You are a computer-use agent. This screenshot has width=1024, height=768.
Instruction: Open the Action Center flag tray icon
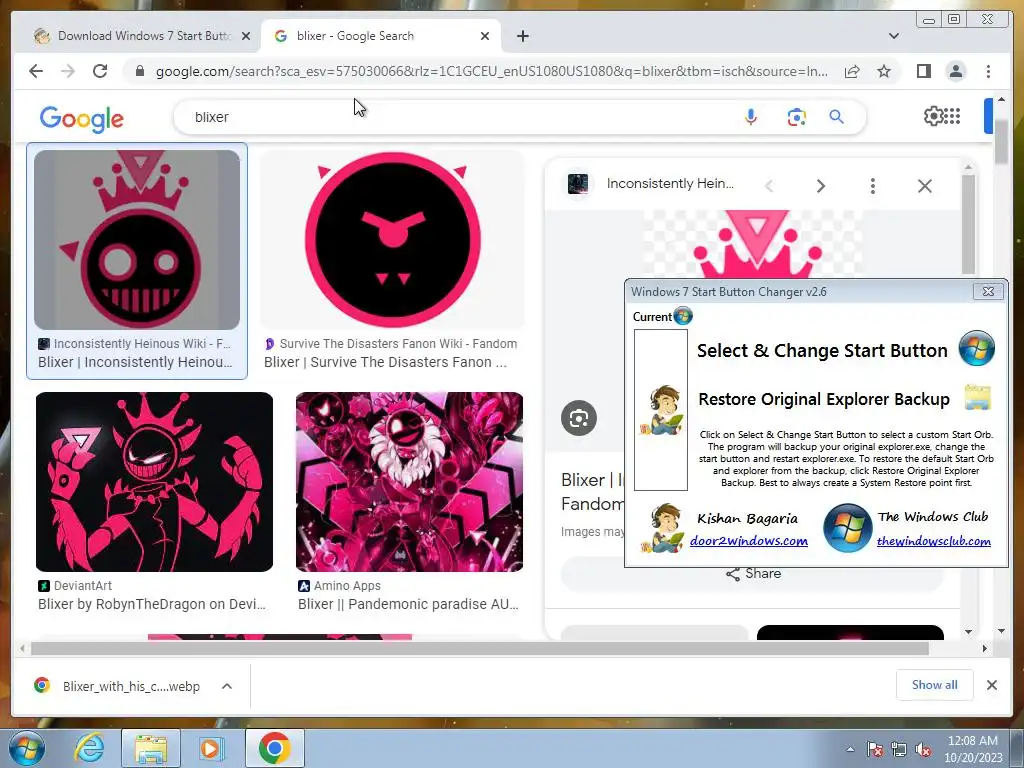pos(874,750)
